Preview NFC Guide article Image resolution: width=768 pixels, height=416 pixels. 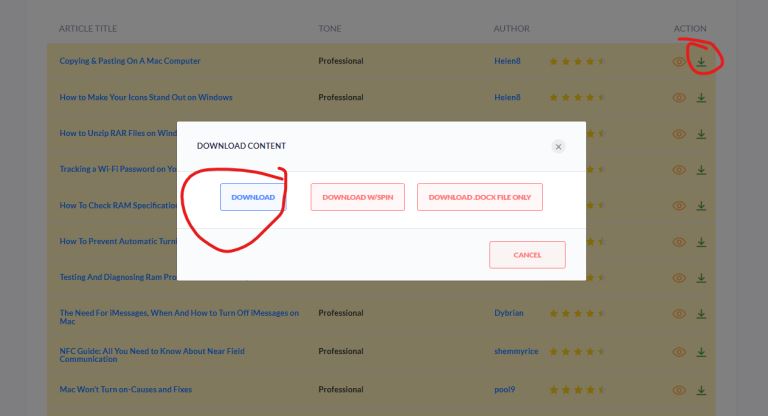tap(679, 352)
